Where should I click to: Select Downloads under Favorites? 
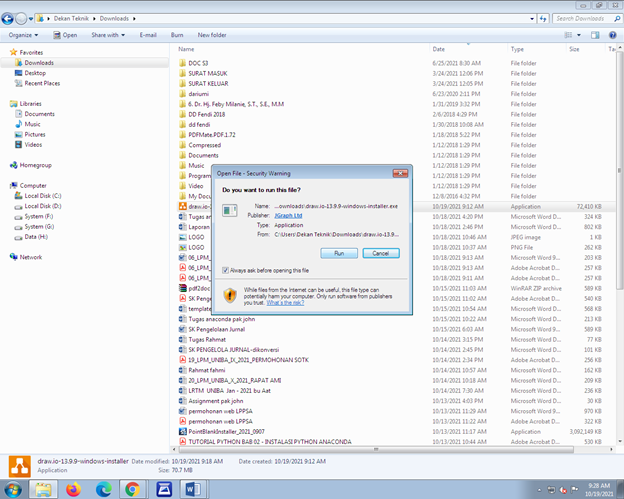(39, 63)
